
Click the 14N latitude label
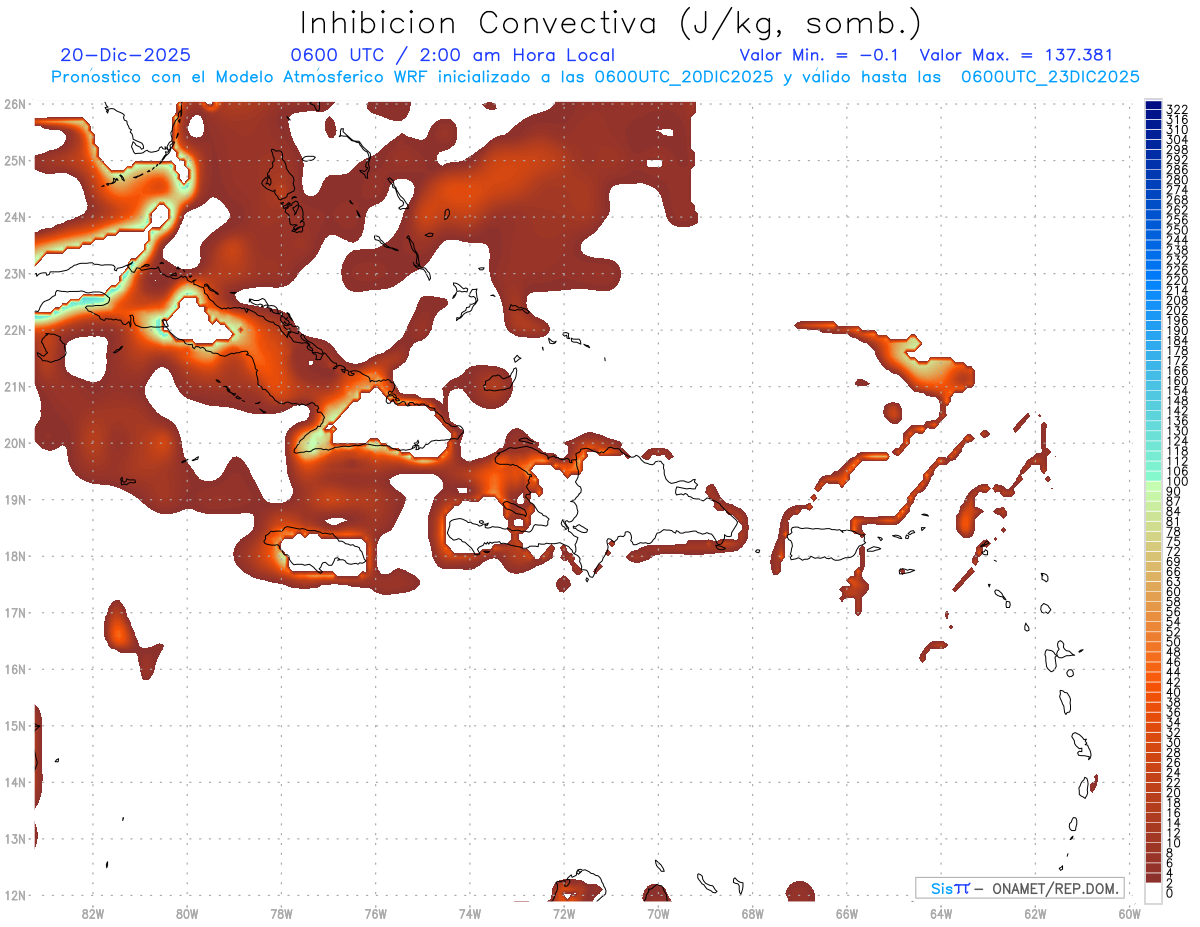[15, 782]
